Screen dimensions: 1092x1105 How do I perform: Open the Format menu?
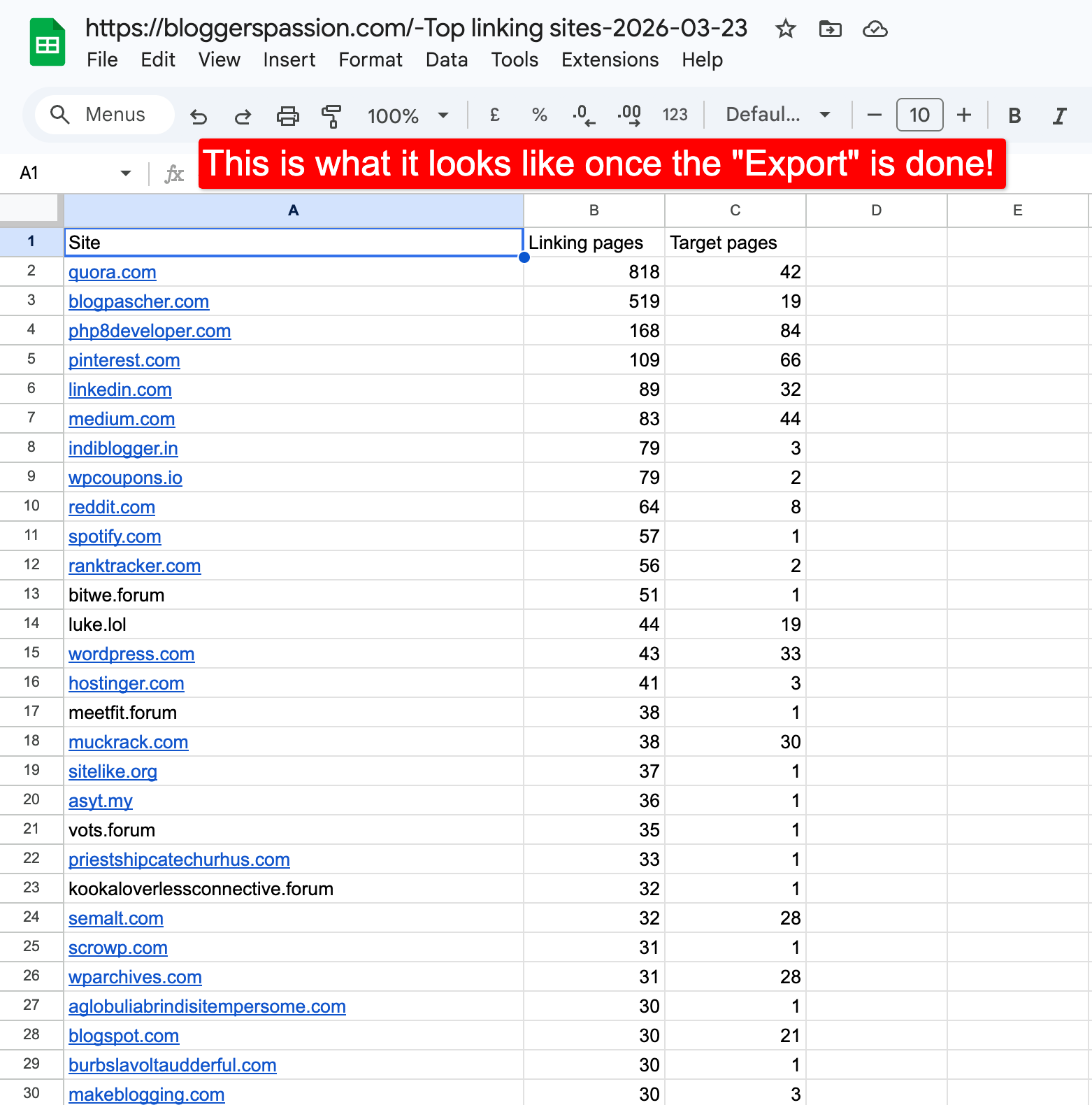click(x=371, y=60)
